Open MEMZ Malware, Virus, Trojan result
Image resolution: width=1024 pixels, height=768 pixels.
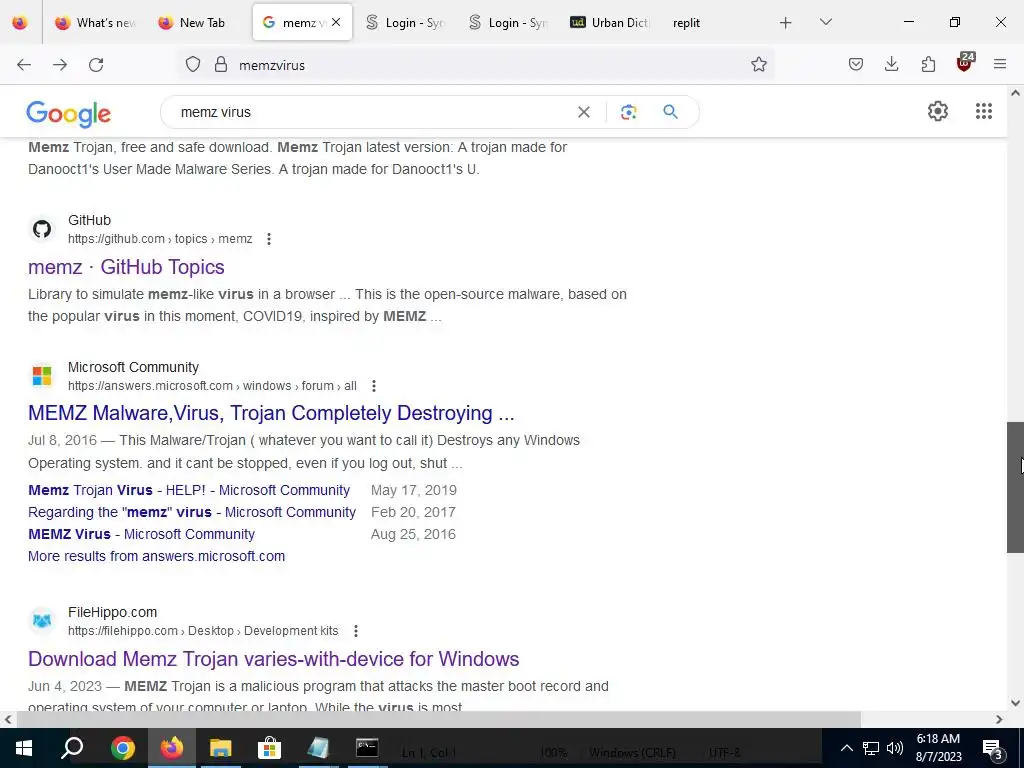(271, 413)
